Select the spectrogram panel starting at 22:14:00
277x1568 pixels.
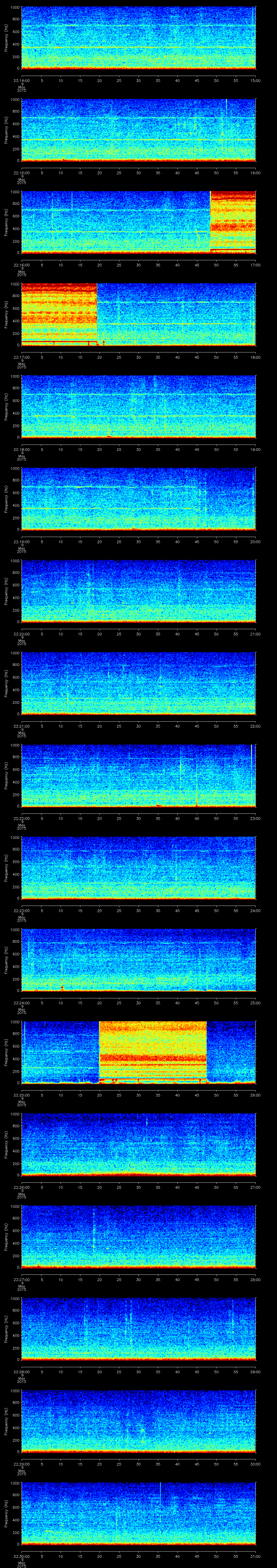click(138, 38)
